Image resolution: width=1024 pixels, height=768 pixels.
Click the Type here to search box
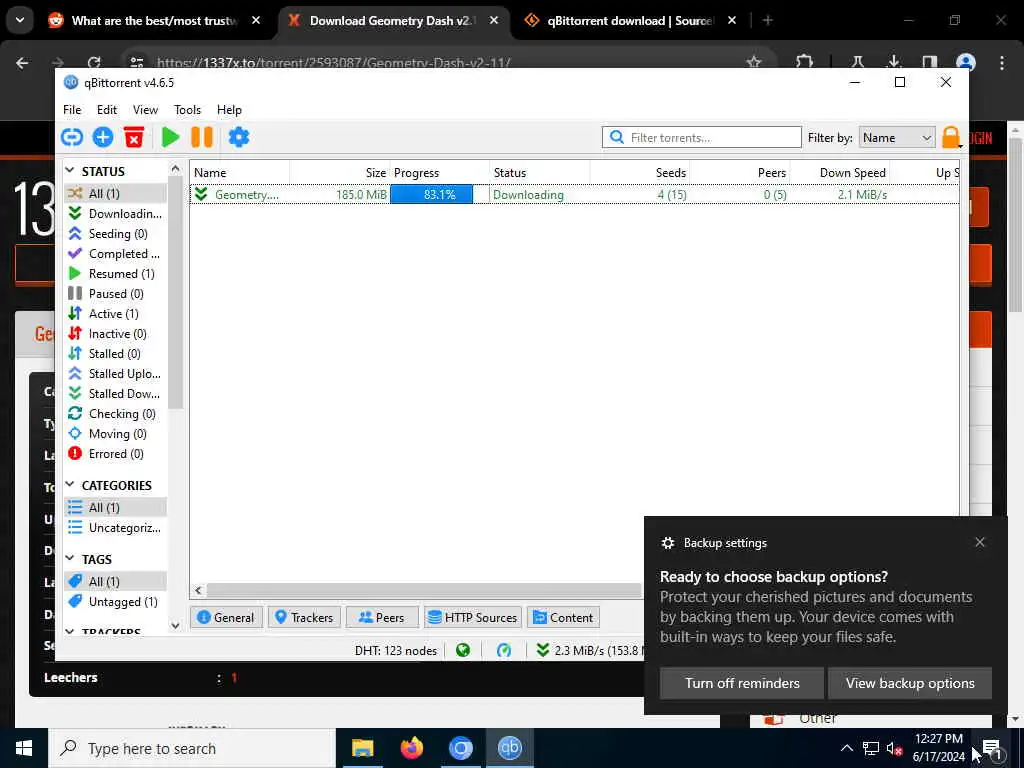pyautogui.click(x=191, y=748)
